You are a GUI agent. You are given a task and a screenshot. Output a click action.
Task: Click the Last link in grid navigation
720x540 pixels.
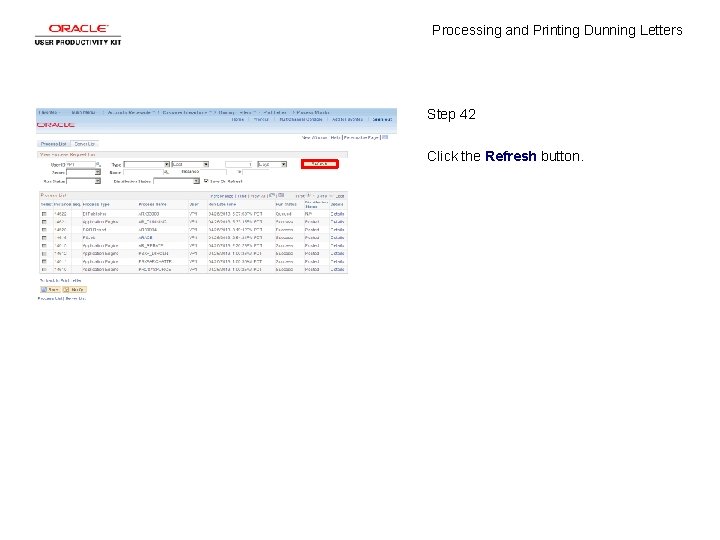(x=340, y=196)
